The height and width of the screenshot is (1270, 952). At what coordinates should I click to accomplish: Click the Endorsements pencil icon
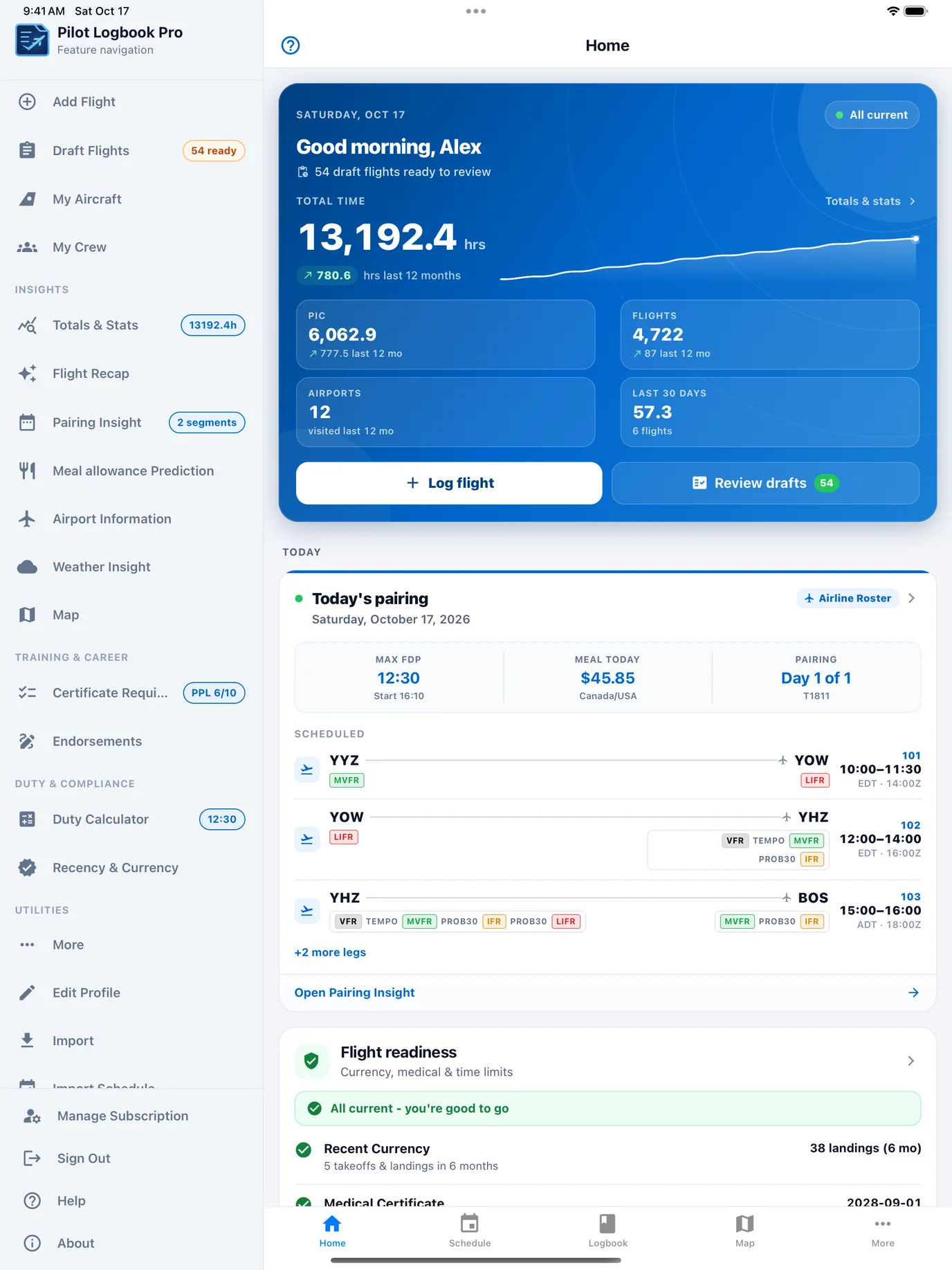(27, 741)
